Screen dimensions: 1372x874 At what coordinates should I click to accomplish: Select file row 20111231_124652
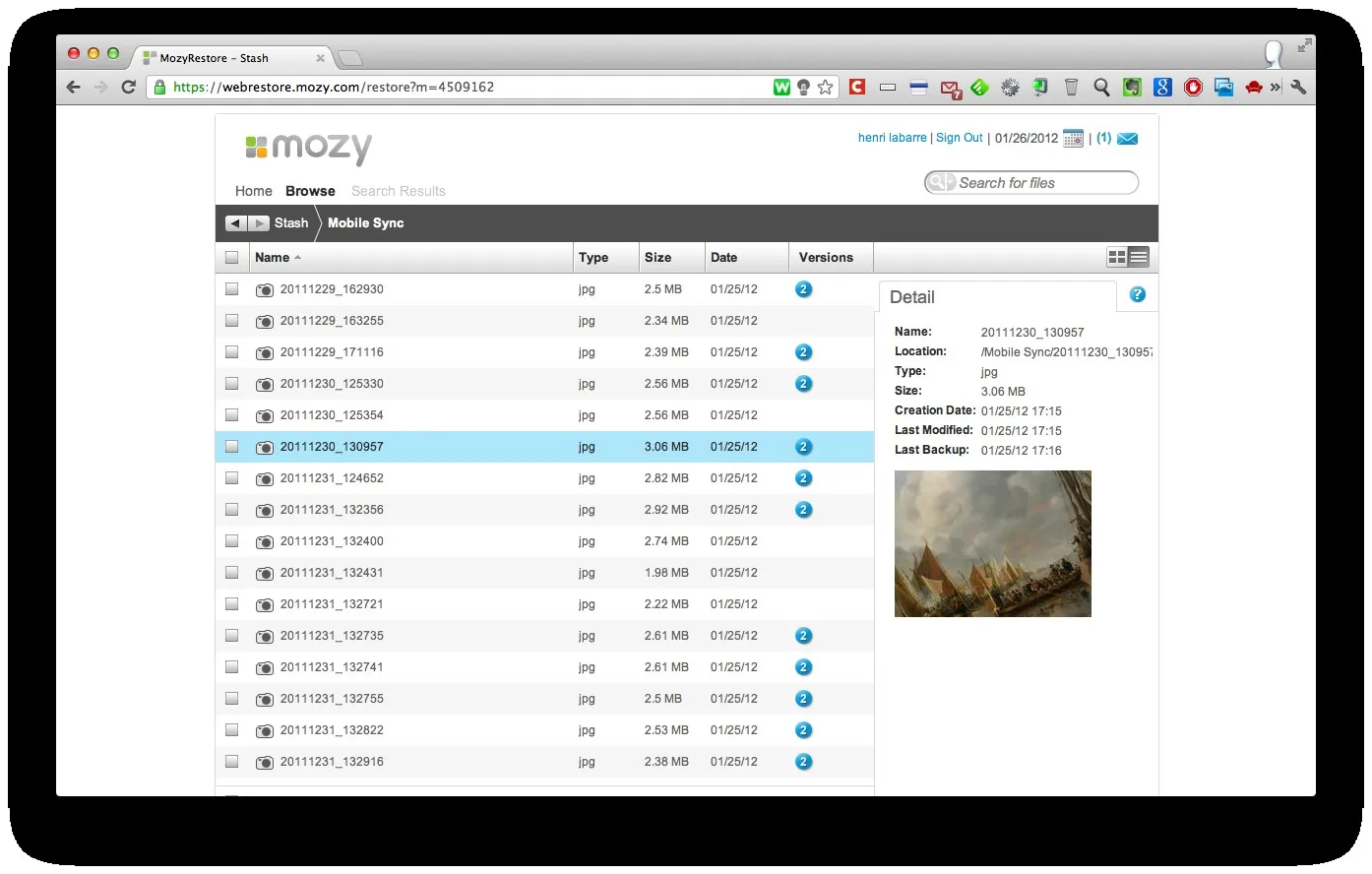(544, 478)
